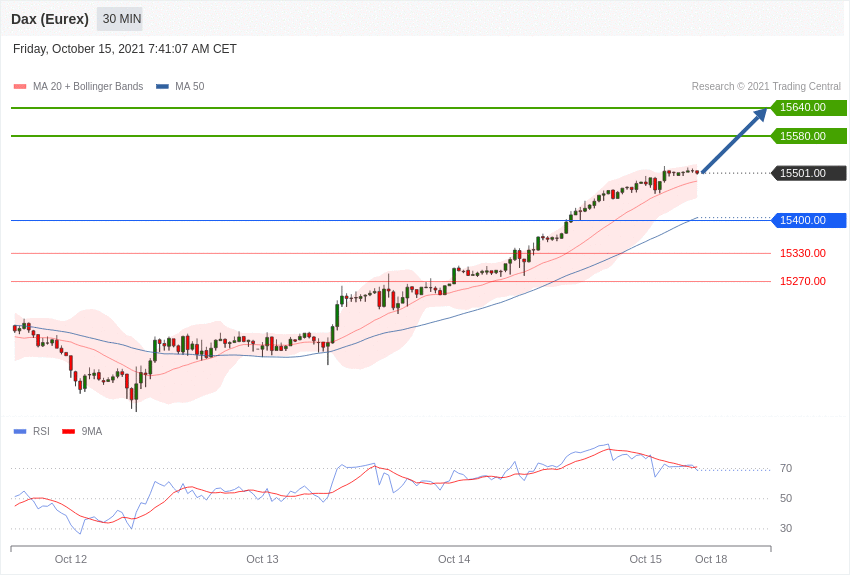850x576 pixels.
Task: Click the 15330.00 red support label
Action: 802,253
